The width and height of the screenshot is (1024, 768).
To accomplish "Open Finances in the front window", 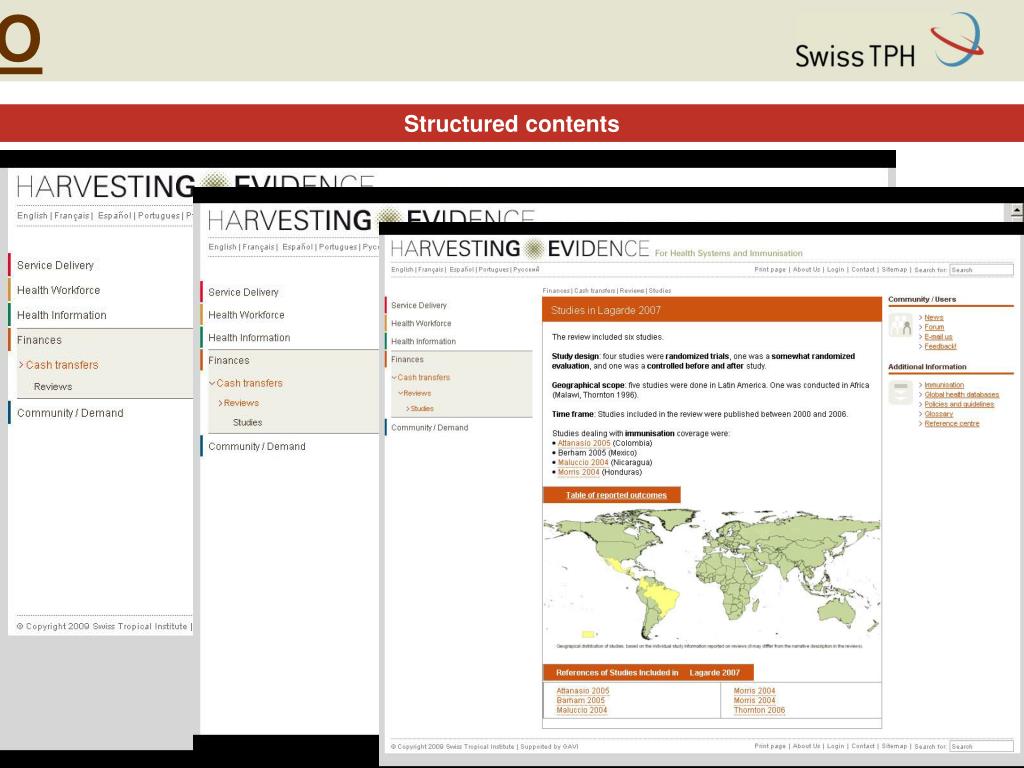I will click(407, 359).
